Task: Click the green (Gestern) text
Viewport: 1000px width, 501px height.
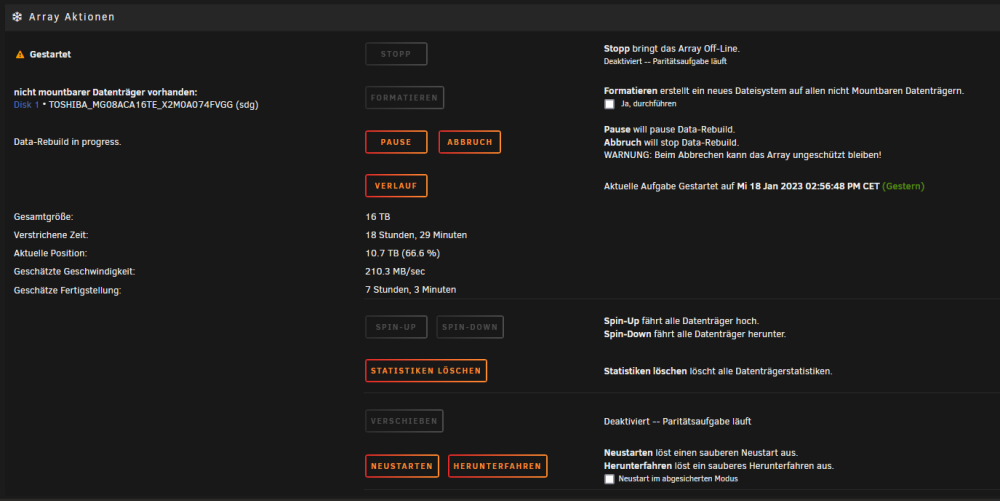Action: click(903, 186)
